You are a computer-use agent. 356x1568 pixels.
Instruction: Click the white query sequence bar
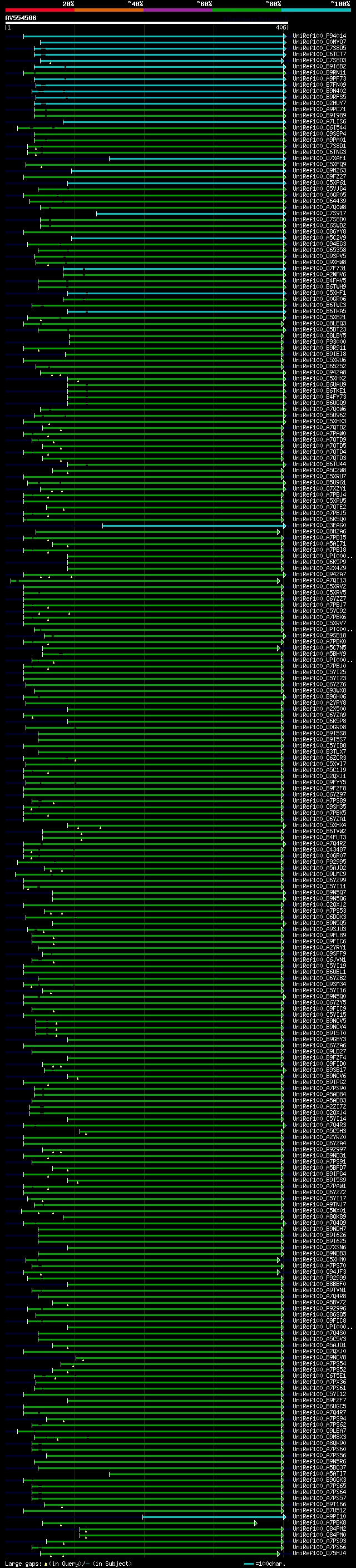pyautogui.click(x=147, y=22)
